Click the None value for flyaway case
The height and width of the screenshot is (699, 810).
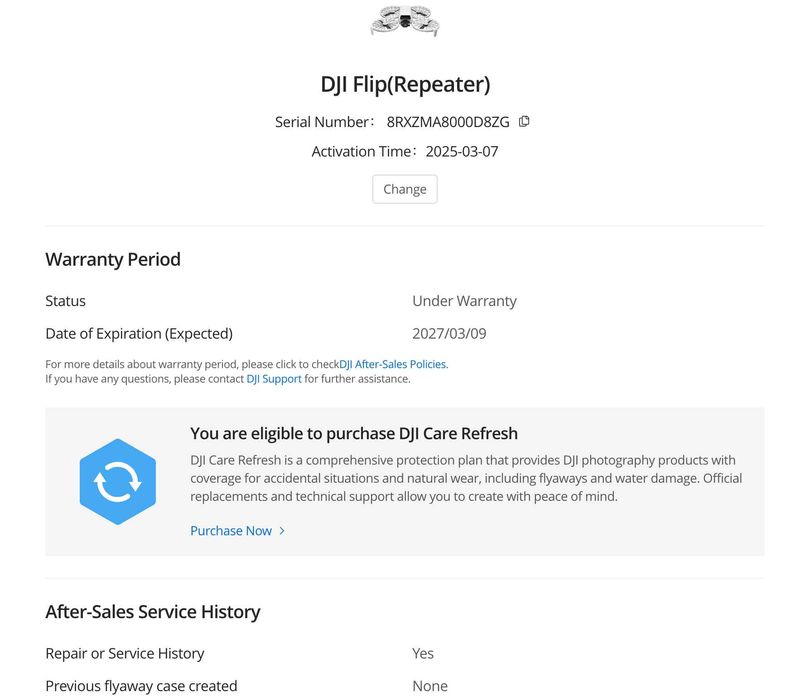430,686
